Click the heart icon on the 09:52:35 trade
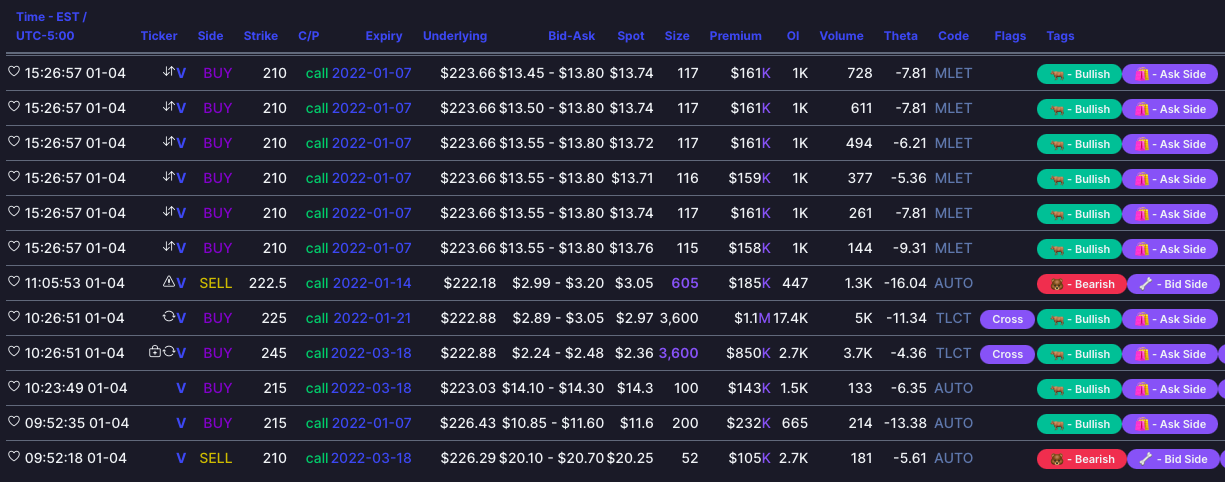Viewport: 1225px width, 482px height. point(14,423)
